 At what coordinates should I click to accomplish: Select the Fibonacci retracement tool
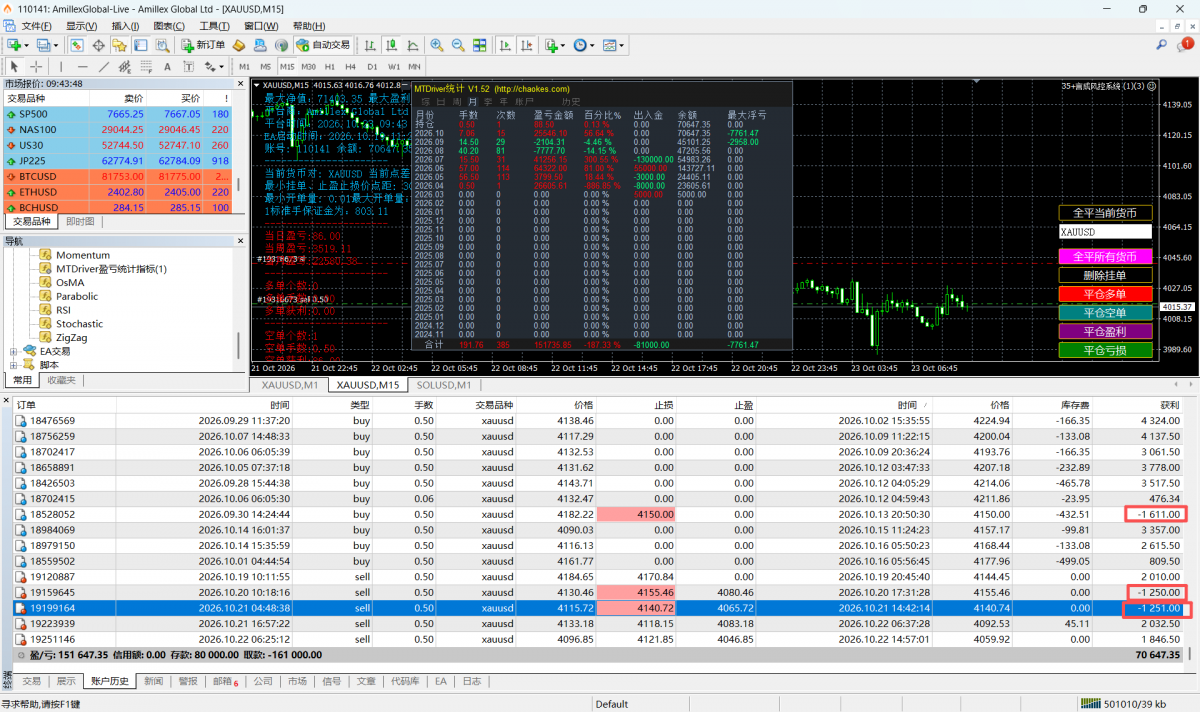click(x=145, y=66)
